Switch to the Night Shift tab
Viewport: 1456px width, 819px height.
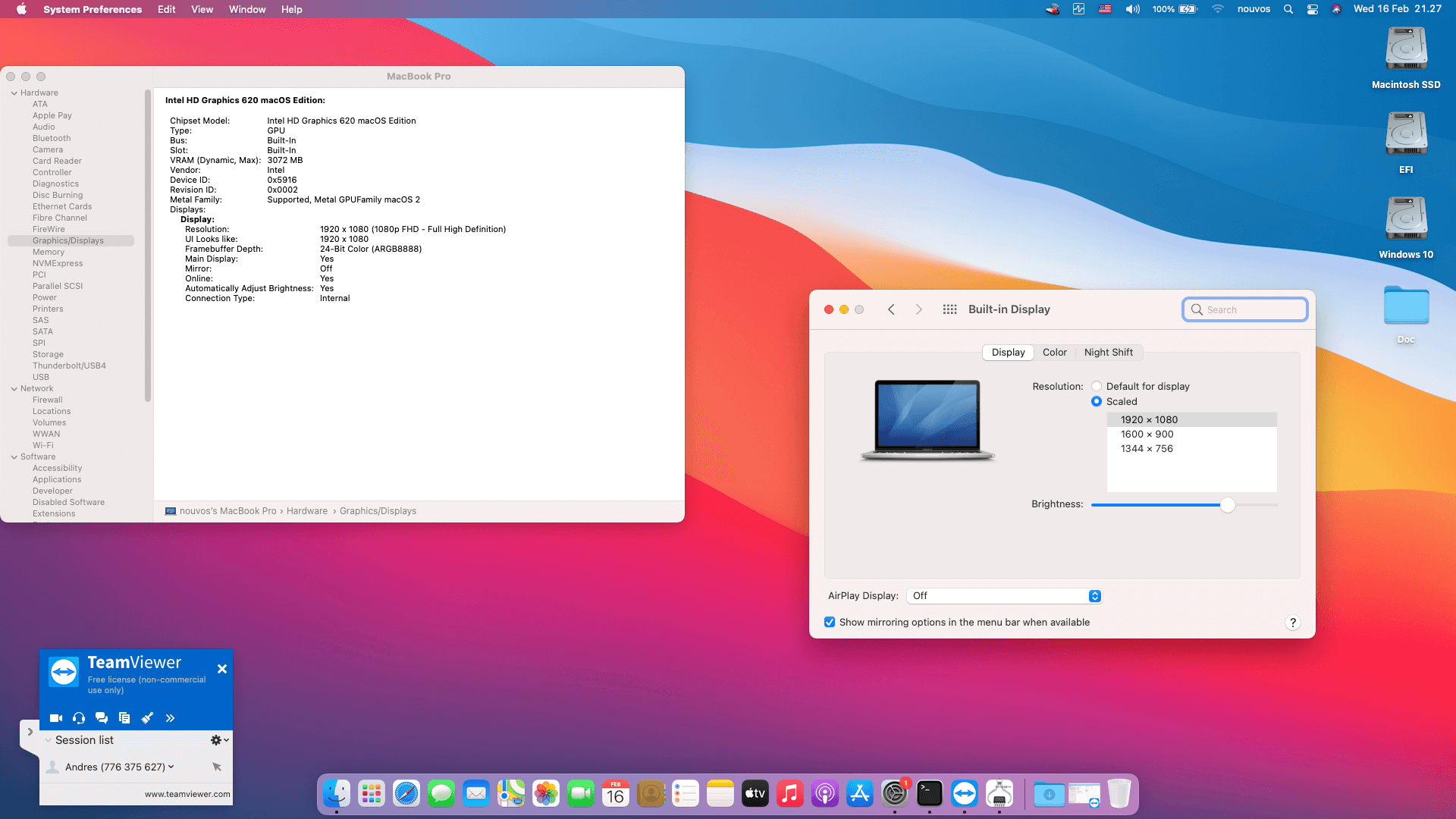1108,352
